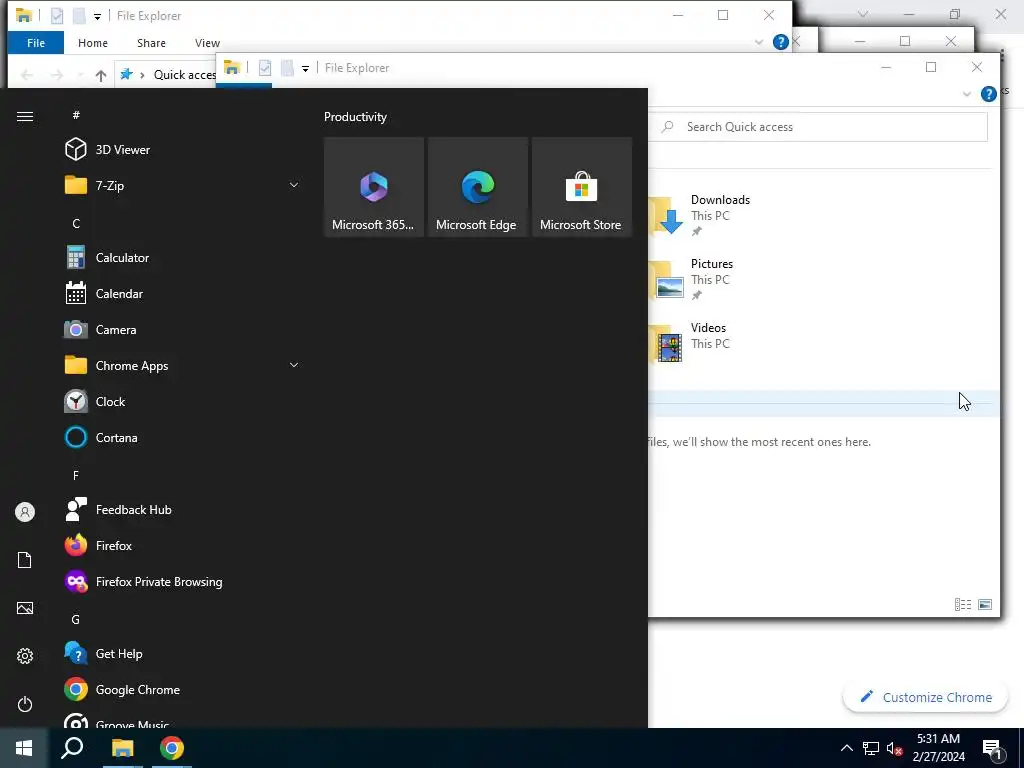Open taskbar Search magnifier
The width and height of the screenshot is (1024, 768).
[x=72, y=748]
